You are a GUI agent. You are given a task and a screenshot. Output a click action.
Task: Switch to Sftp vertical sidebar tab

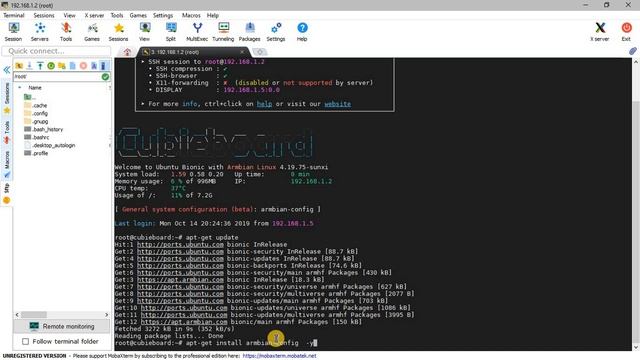click(x=7, y=193)
